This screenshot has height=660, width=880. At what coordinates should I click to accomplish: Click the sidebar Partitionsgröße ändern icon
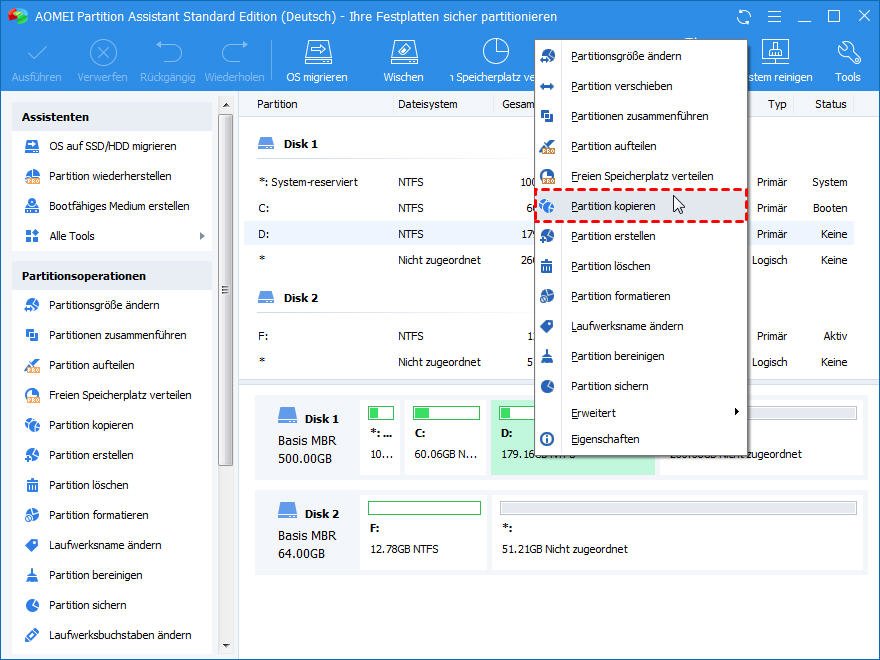pos(32,305)
